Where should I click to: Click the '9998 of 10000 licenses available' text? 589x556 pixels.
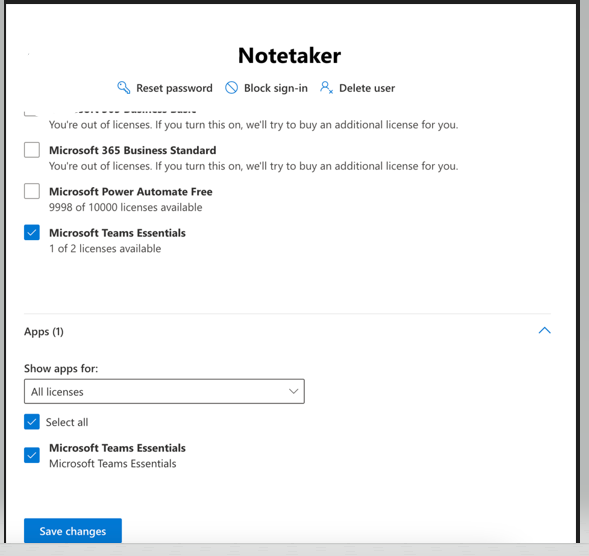(x=125, y=207)
